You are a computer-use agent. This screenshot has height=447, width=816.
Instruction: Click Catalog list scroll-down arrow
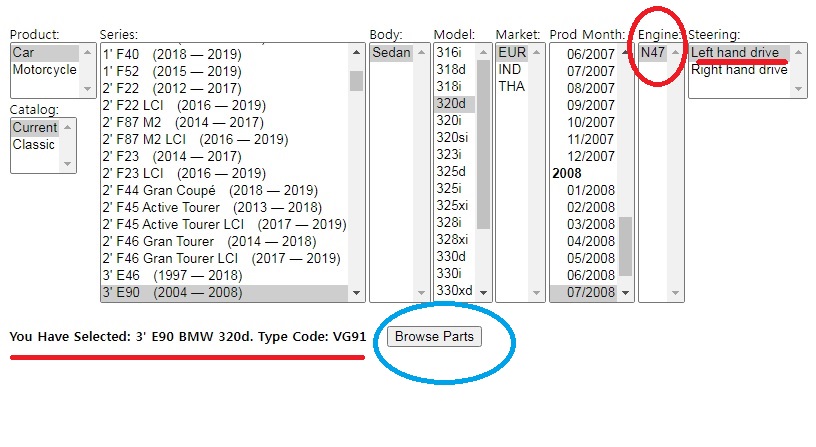tap(68, 164)
